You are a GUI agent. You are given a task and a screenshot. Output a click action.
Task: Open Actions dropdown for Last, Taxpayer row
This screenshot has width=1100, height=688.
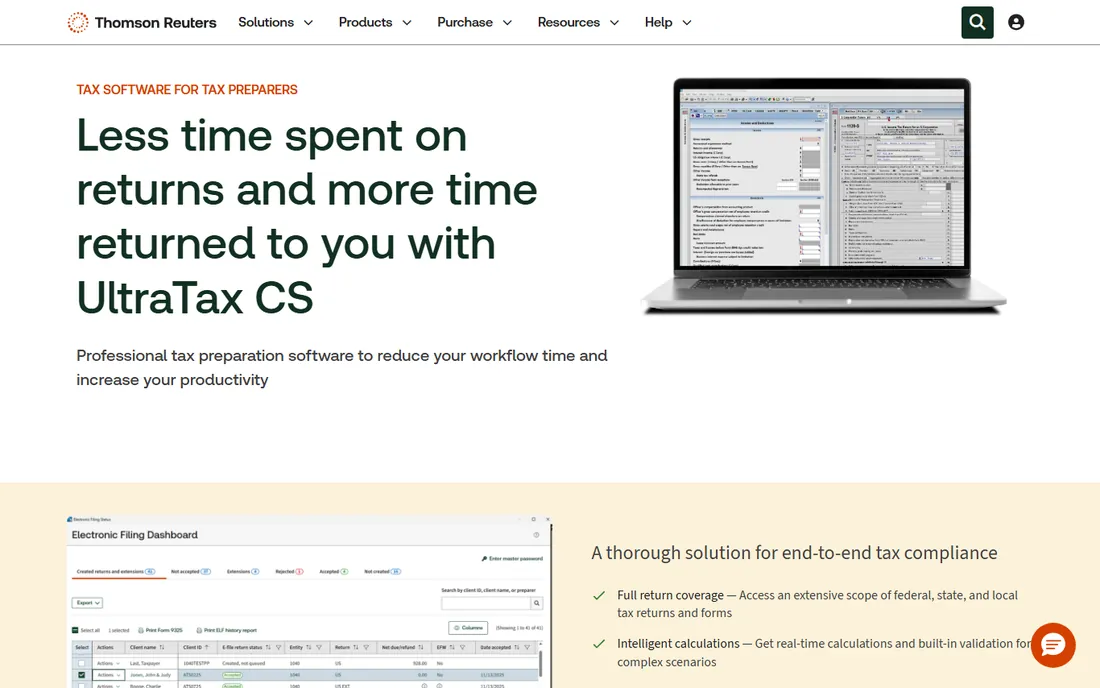point(109,663)
